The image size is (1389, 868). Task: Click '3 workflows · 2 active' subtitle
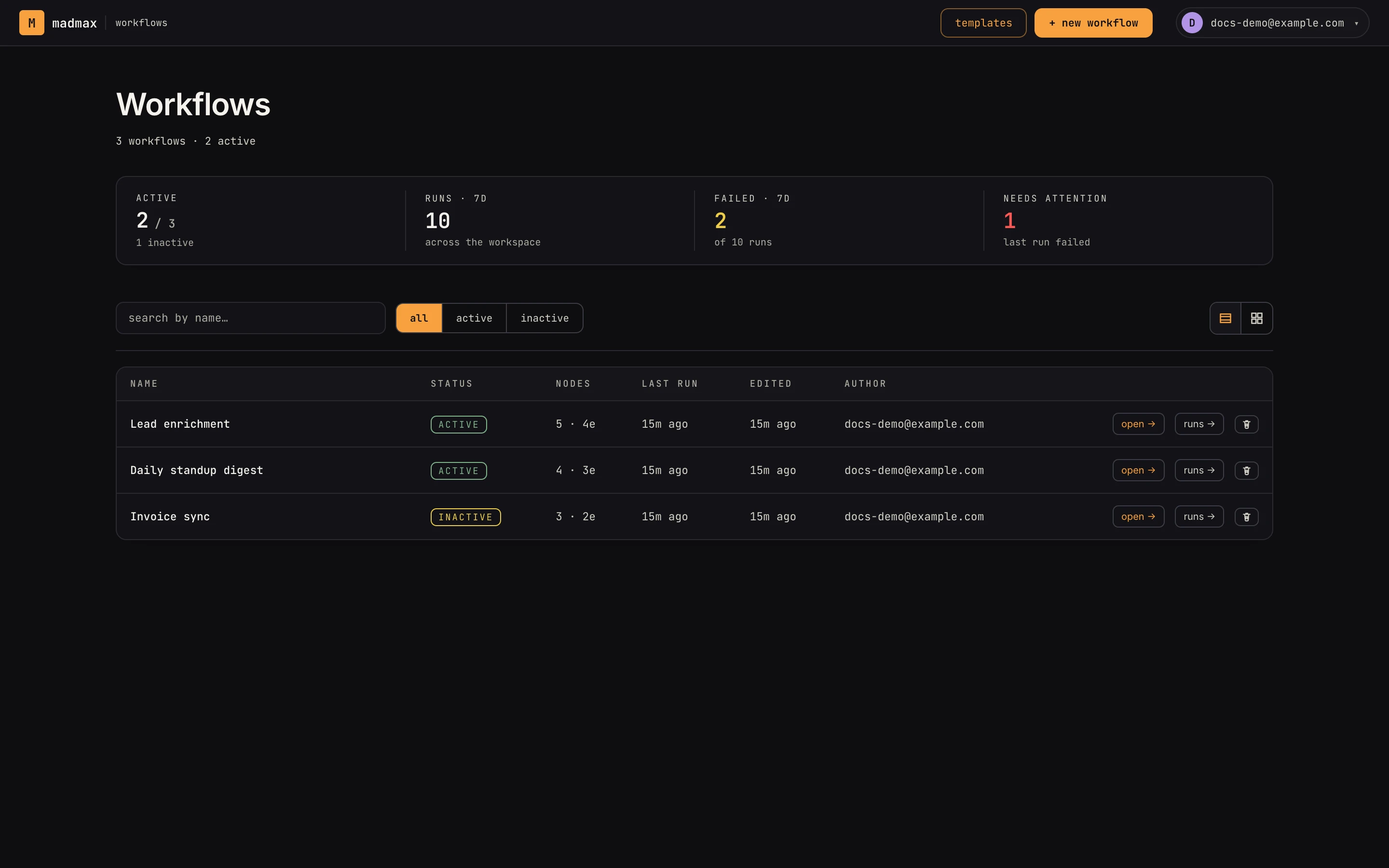tap(185, 141)
